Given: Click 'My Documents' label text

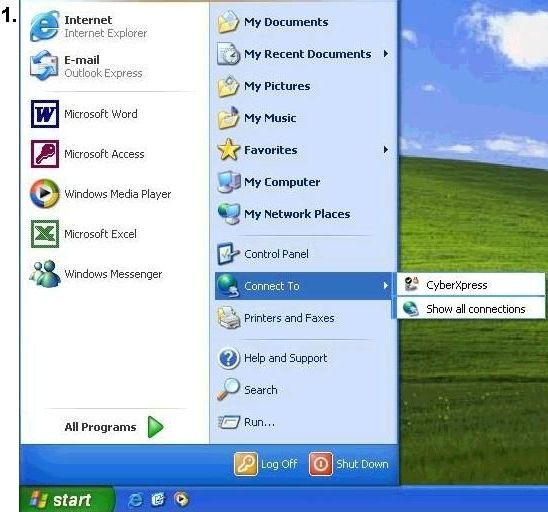Looking at the screenshot, I should (286, 22).
